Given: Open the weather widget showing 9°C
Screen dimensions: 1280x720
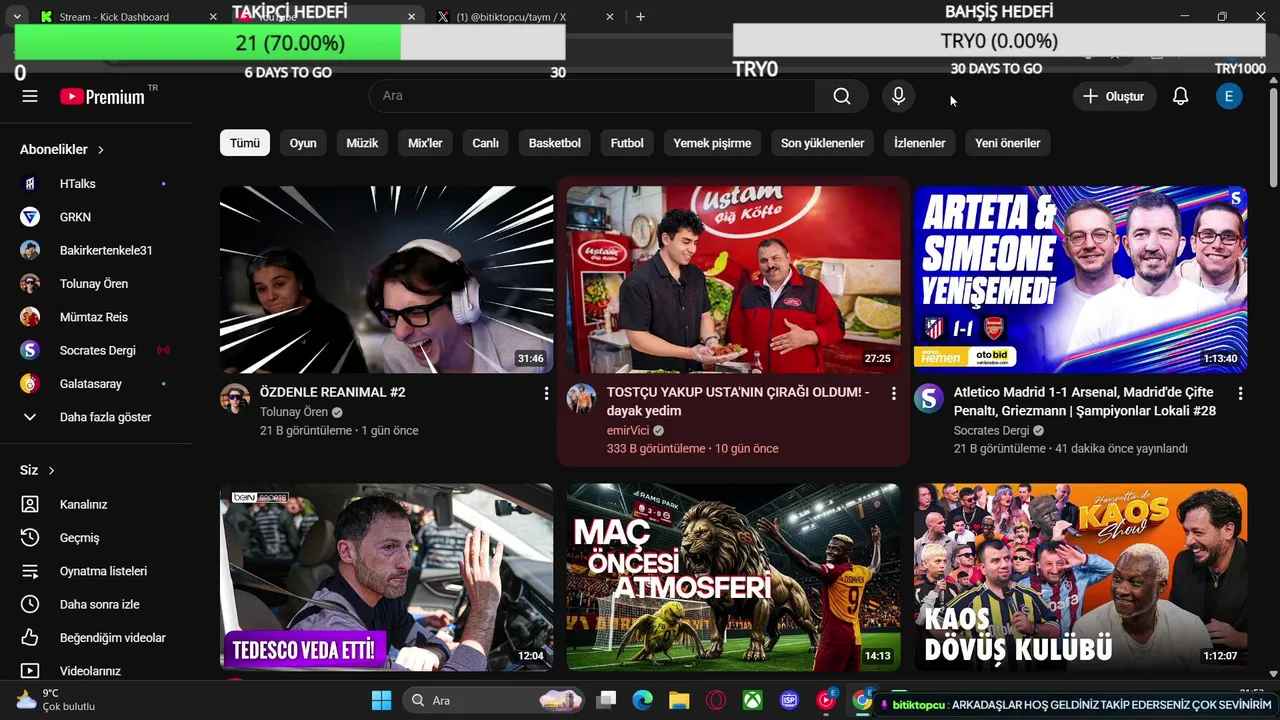Looking at the screenshot, I should tap(56, 700).
